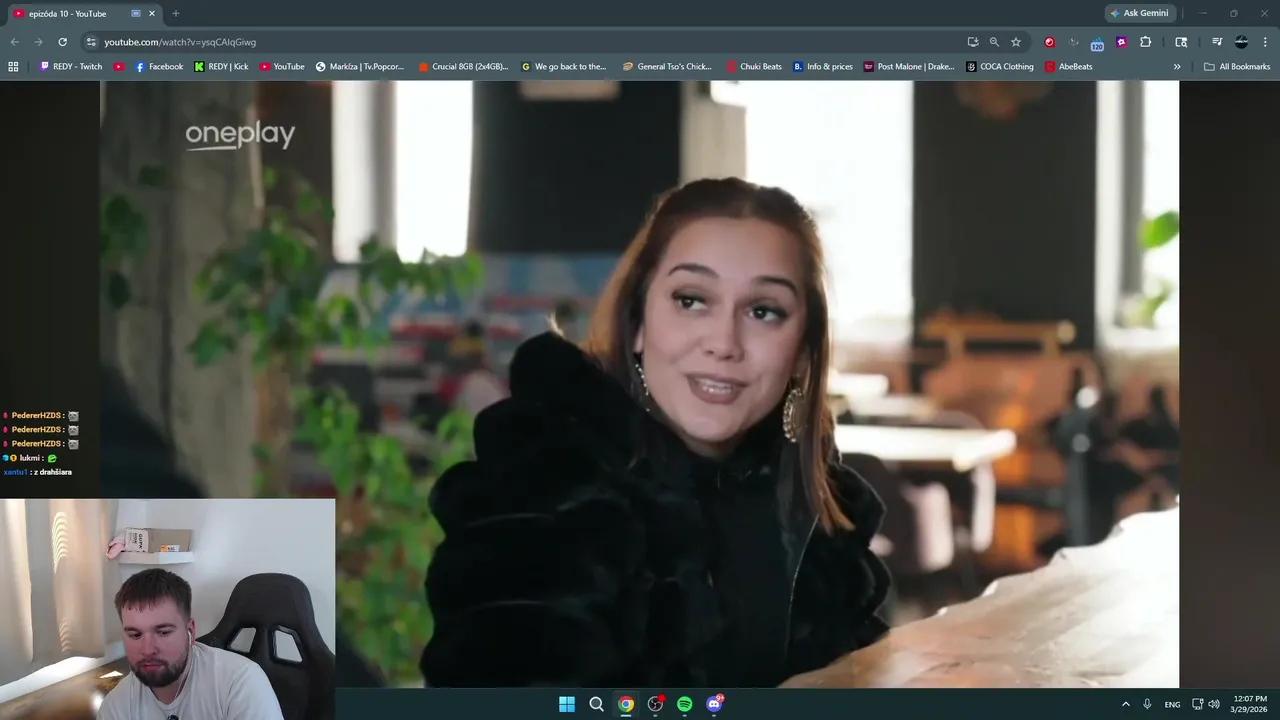Open Windows taskbar search

(596, 704)
